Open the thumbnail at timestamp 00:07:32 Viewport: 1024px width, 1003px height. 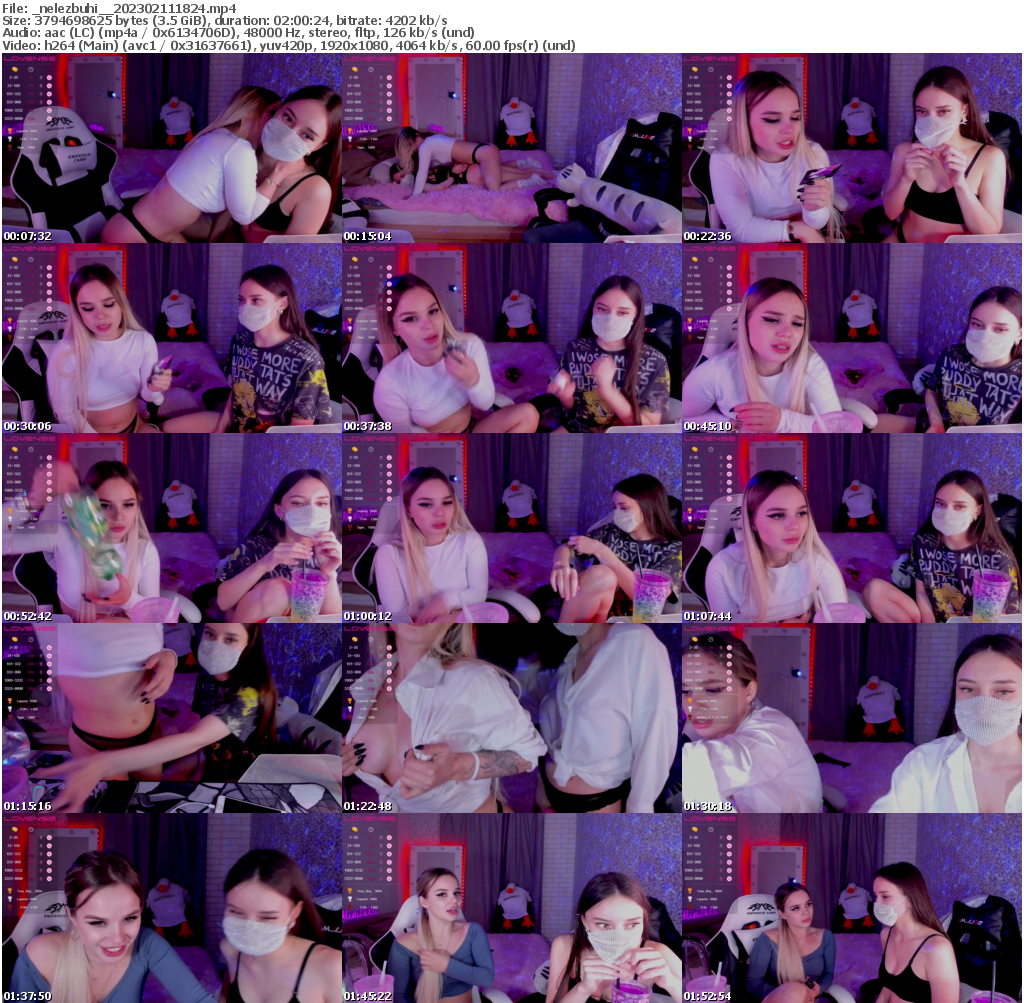pos(171,148)
